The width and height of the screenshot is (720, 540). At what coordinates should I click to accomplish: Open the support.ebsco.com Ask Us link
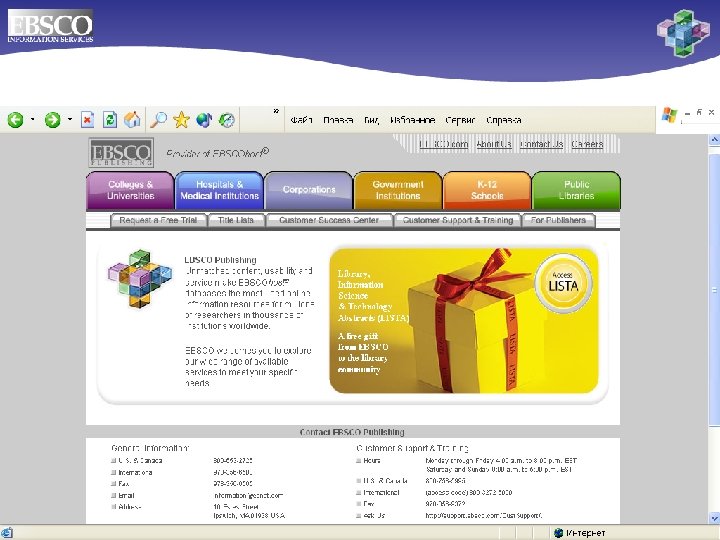(484, 516)
